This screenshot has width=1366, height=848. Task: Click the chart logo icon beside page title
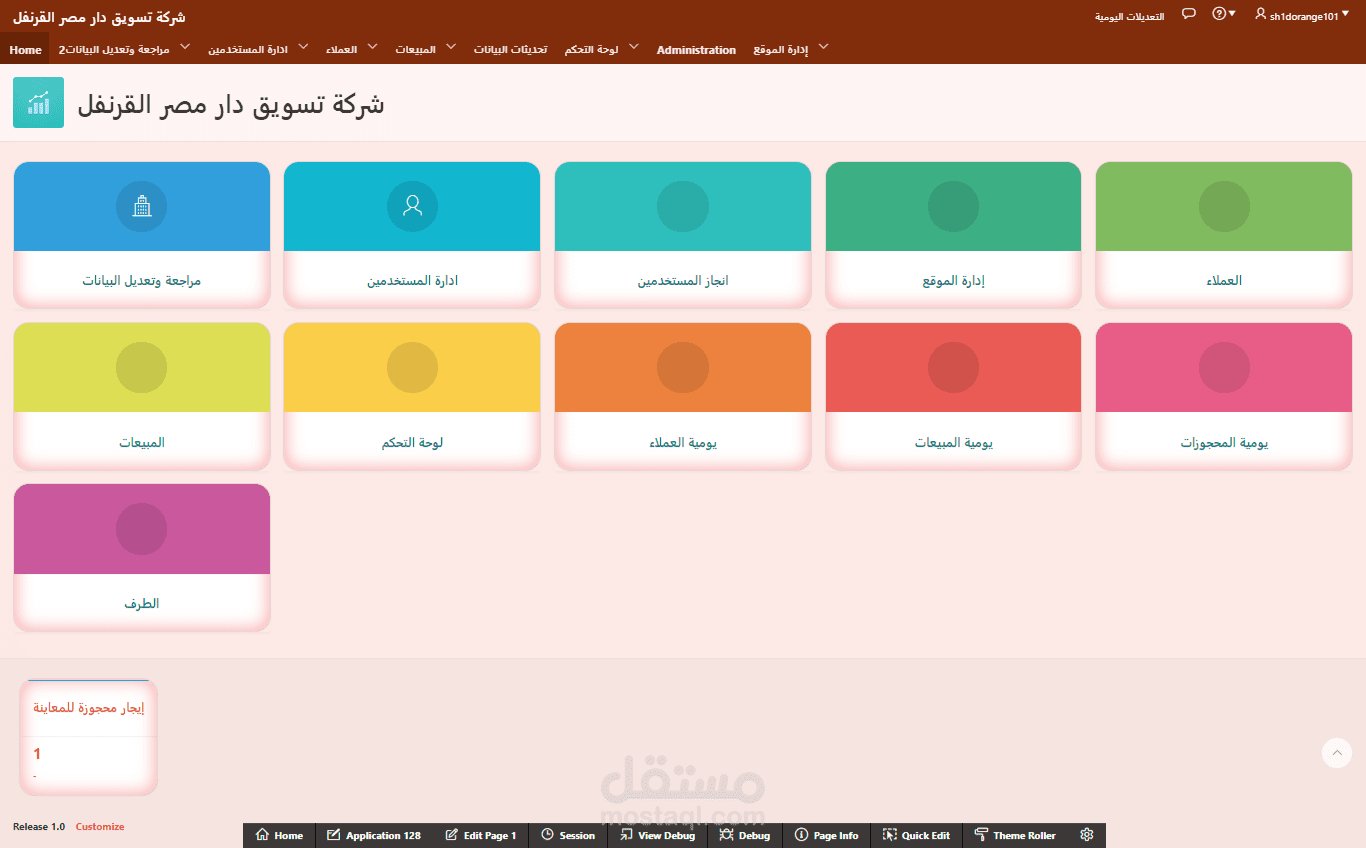coord(38,102)
